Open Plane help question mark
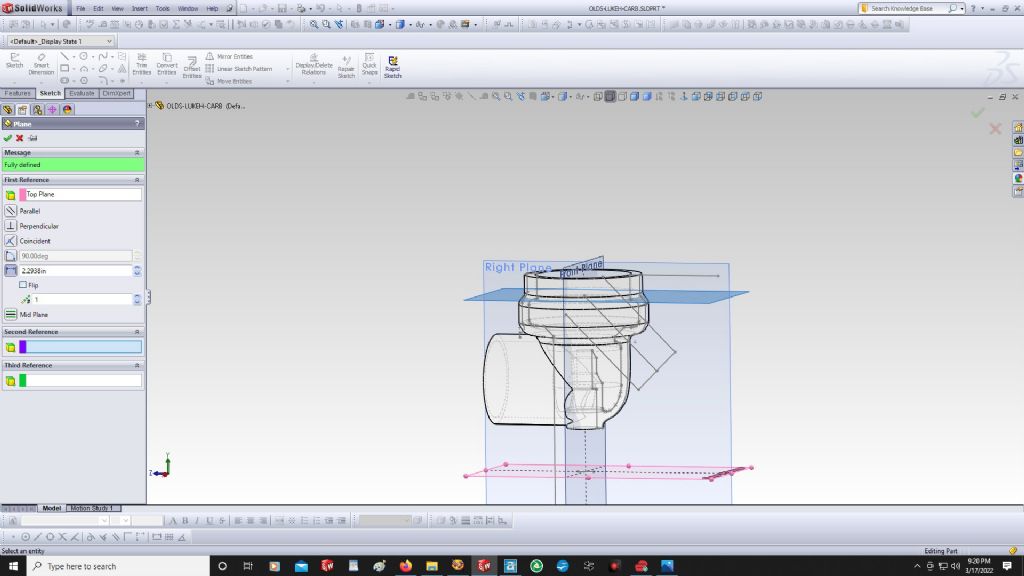Image resolution: width=1024 pixels, height=576 pixels. click(137, 123)
